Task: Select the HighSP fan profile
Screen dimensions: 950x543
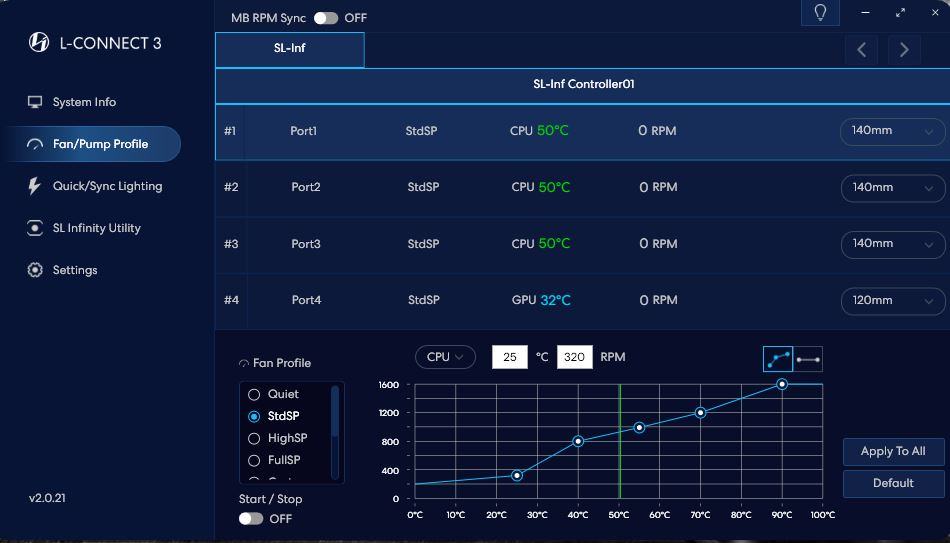Action: (254, 438)
